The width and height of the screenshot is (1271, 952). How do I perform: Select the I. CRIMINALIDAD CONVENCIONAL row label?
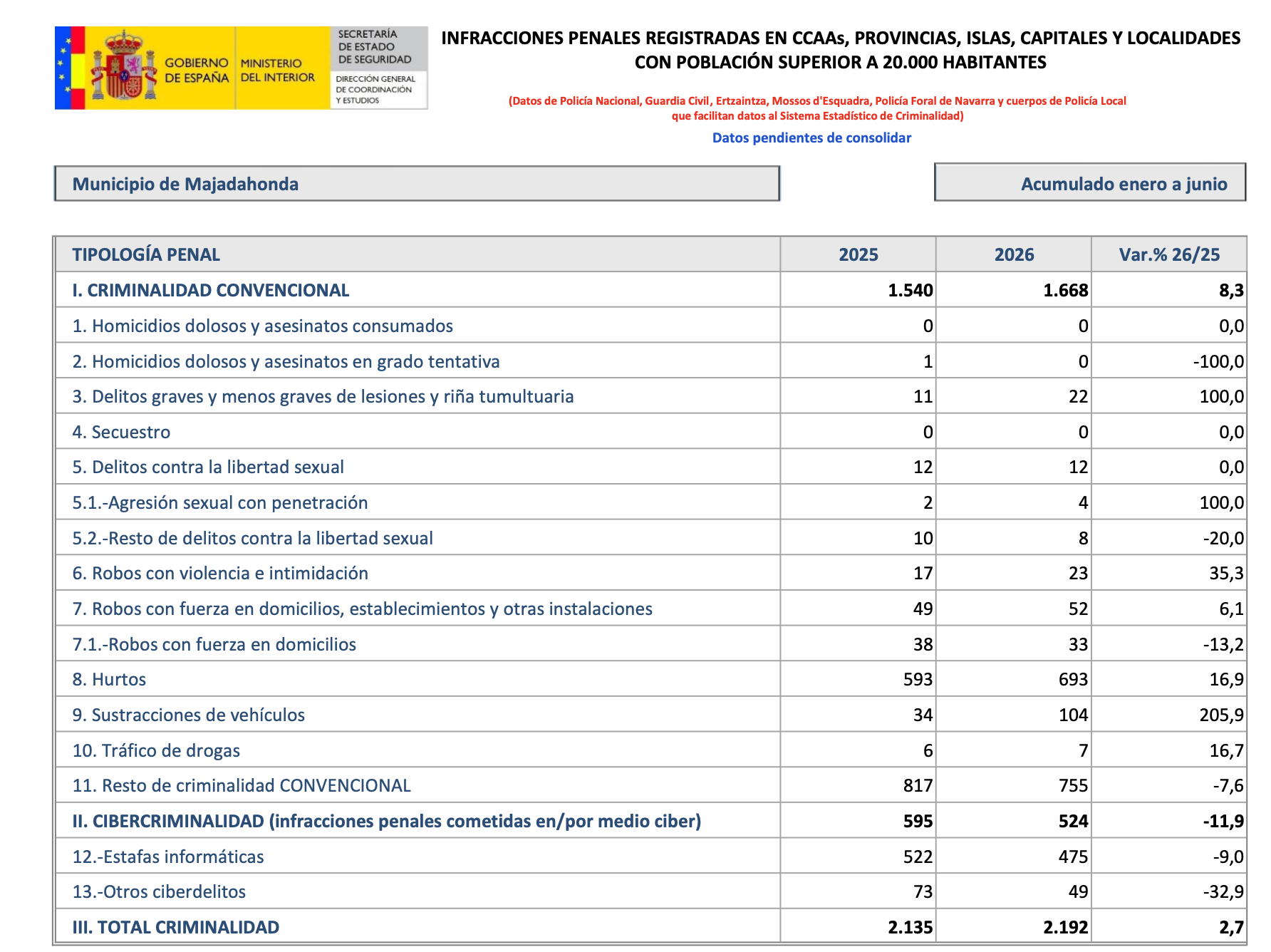tap(211, 290)
